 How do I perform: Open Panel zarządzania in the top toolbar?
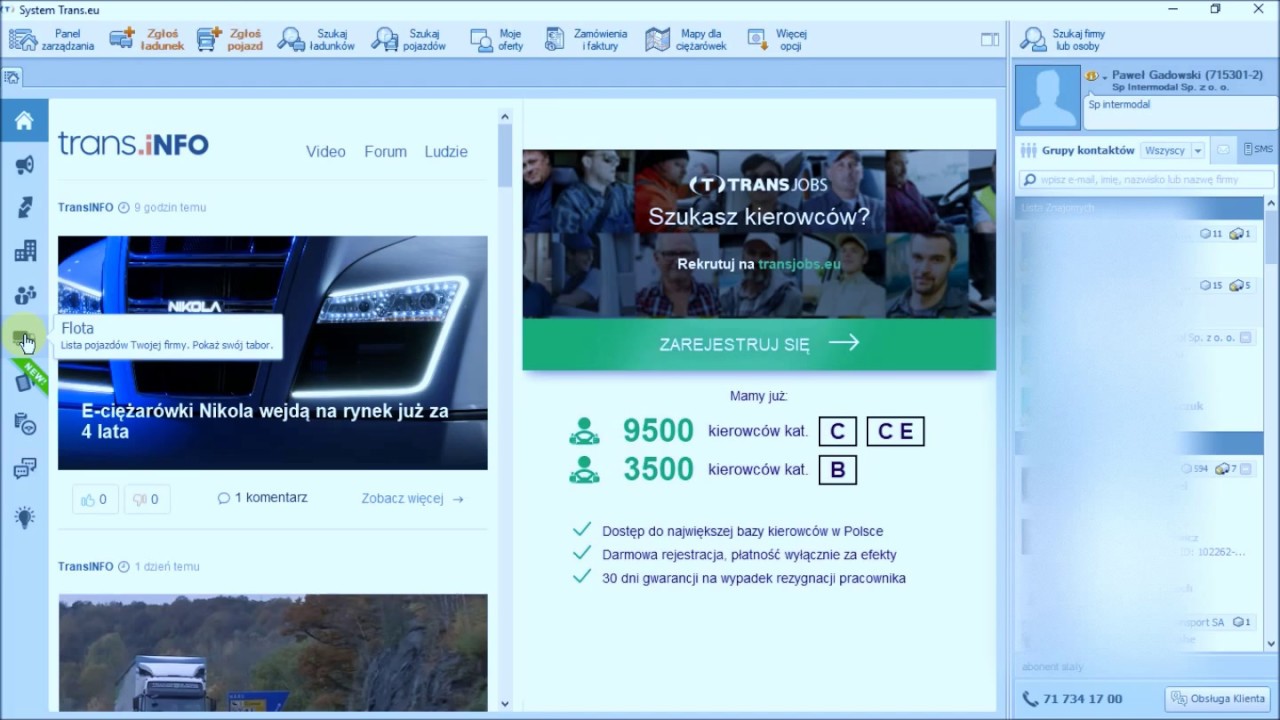pyautogui.click(x=52, y=39)
